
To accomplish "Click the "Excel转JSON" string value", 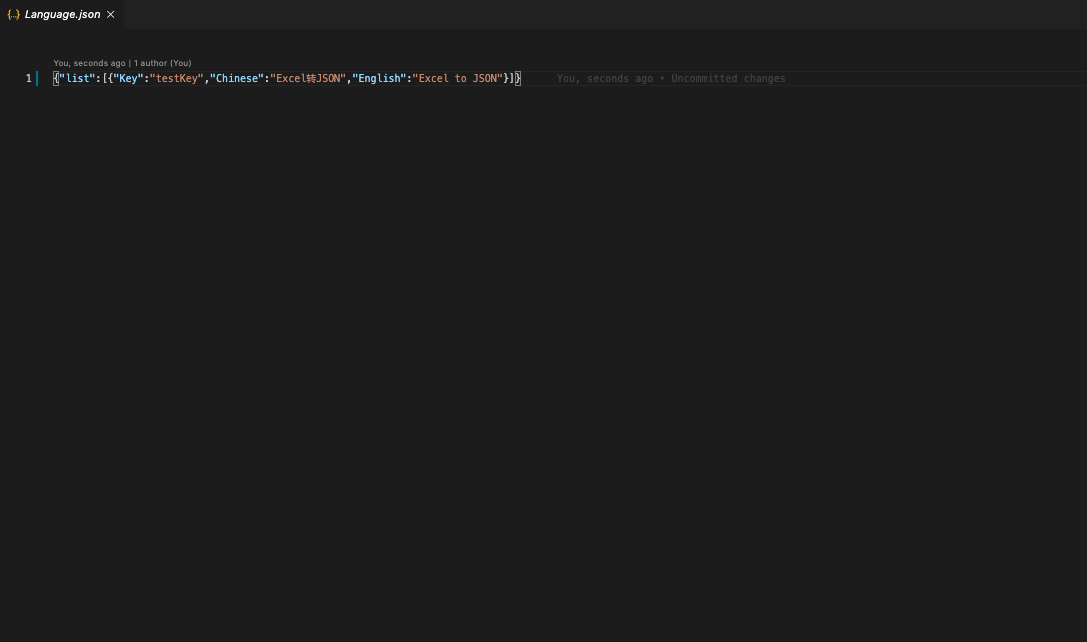I will [x=307, y=78].
